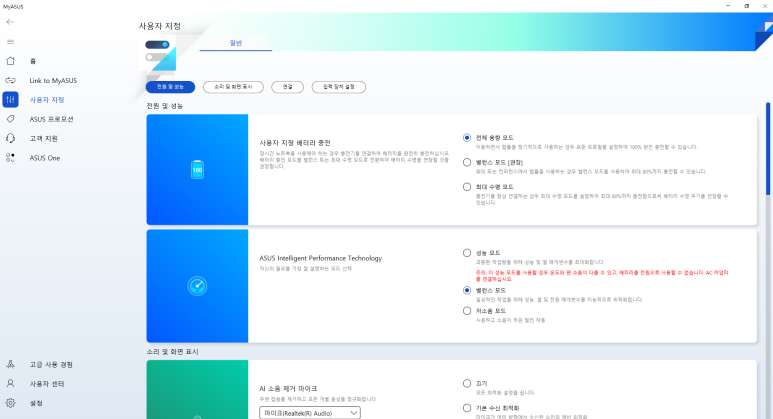This screenshot has width=773, height=419.
Task: Select 끄기 for AI noise-canceling microphone
Action: tap(467, 383)
